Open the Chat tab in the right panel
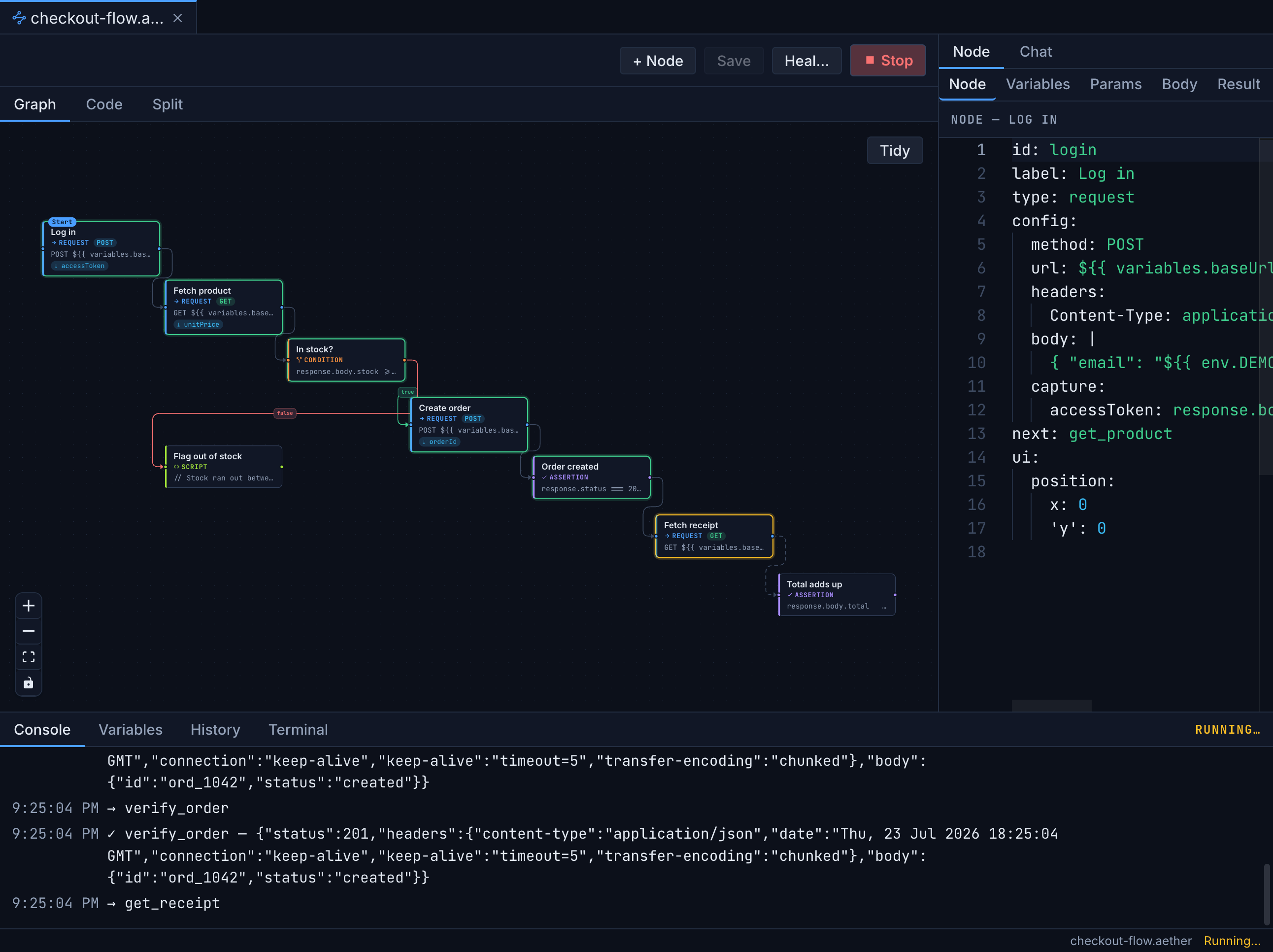The height and width of the screenshot is (952, 1273). click(x=1036, y=52)
